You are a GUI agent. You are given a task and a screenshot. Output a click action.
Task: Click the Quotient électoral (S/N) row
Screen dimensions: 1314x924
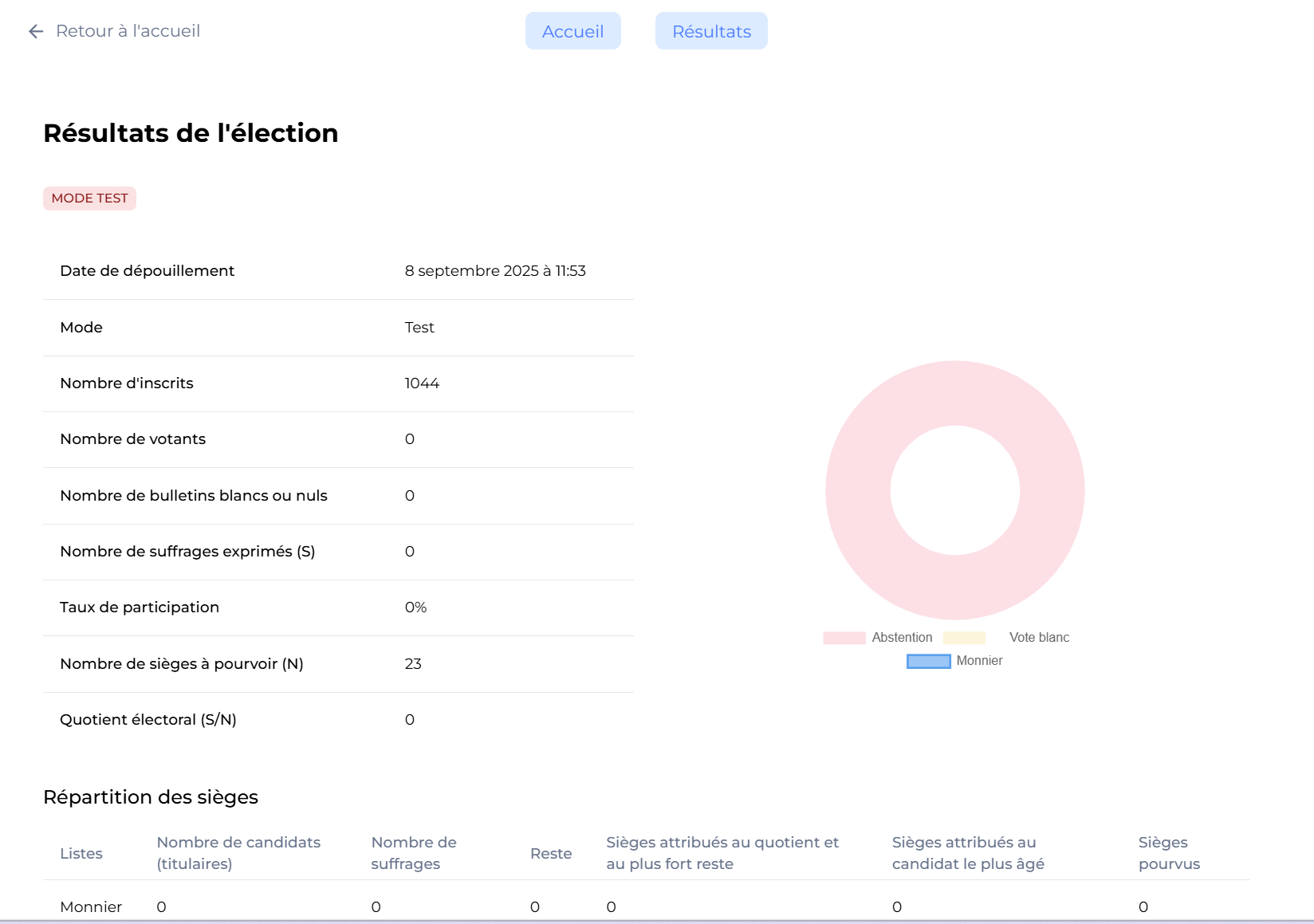(x=338, y=720)
